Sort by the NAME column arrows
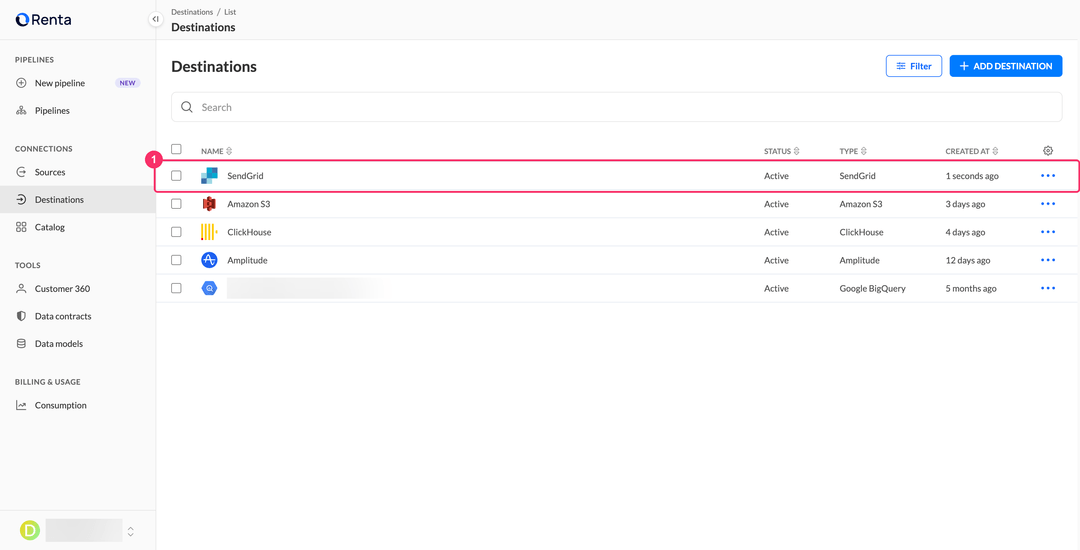1080x550 pixels. pyautogui.click(x=229, y=151)
